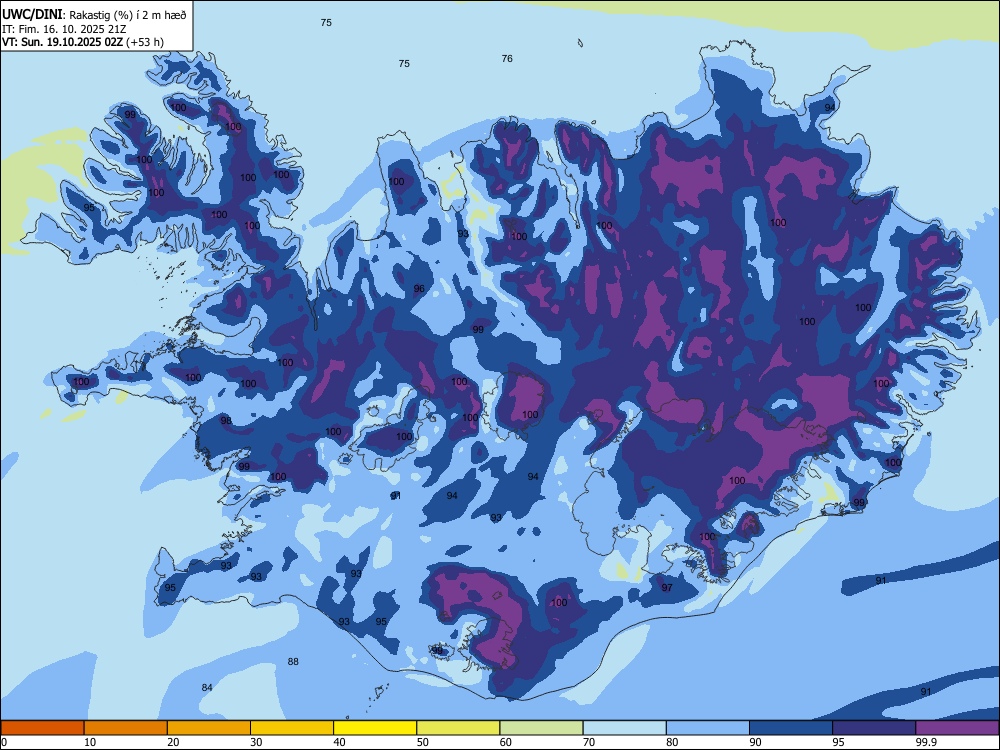Select the '88' value off the southwest coast
The image size is (1000, 750).
[x=293, y=661]
